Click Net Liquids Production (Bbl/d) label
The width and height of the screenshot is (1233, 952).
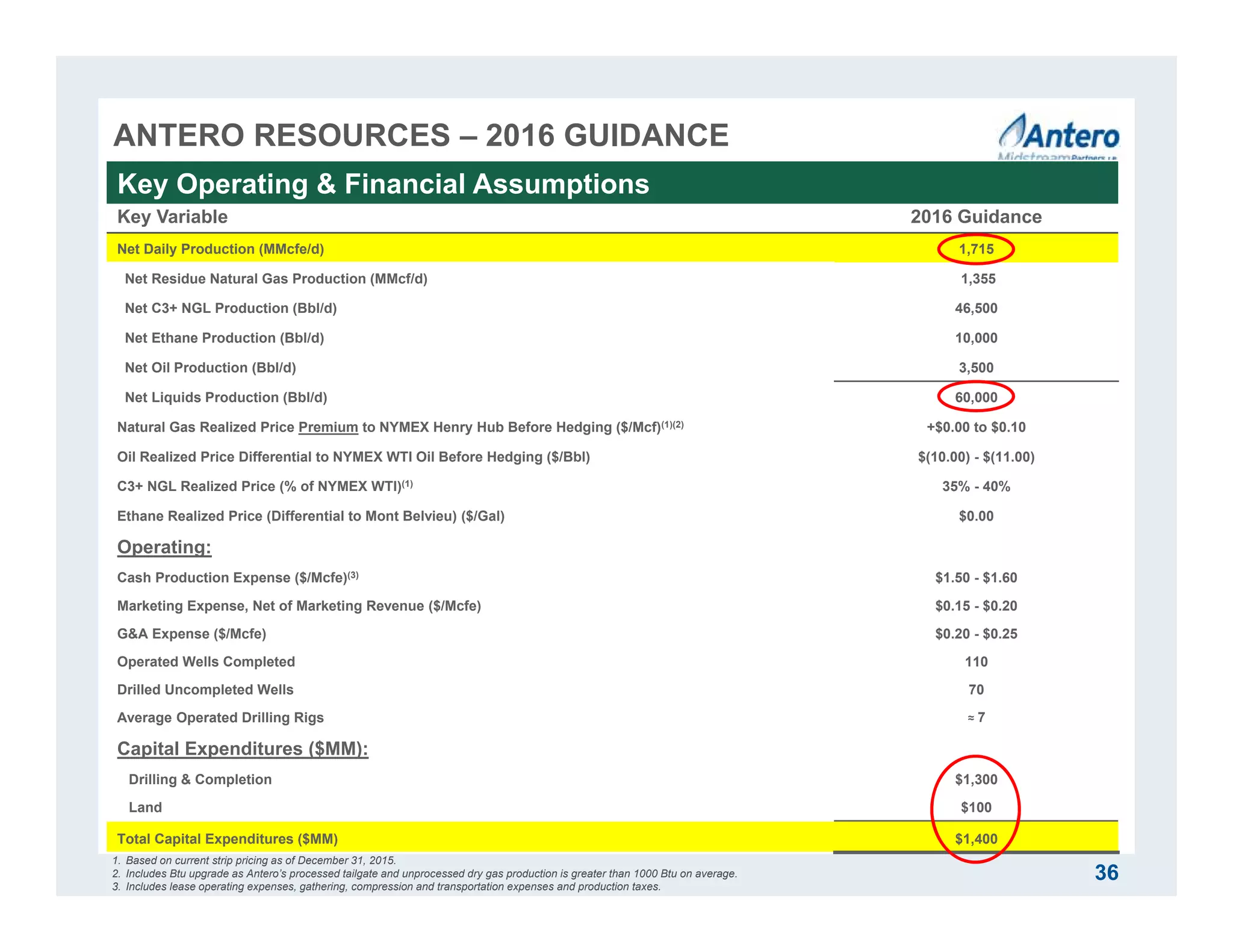coord(226,397)
